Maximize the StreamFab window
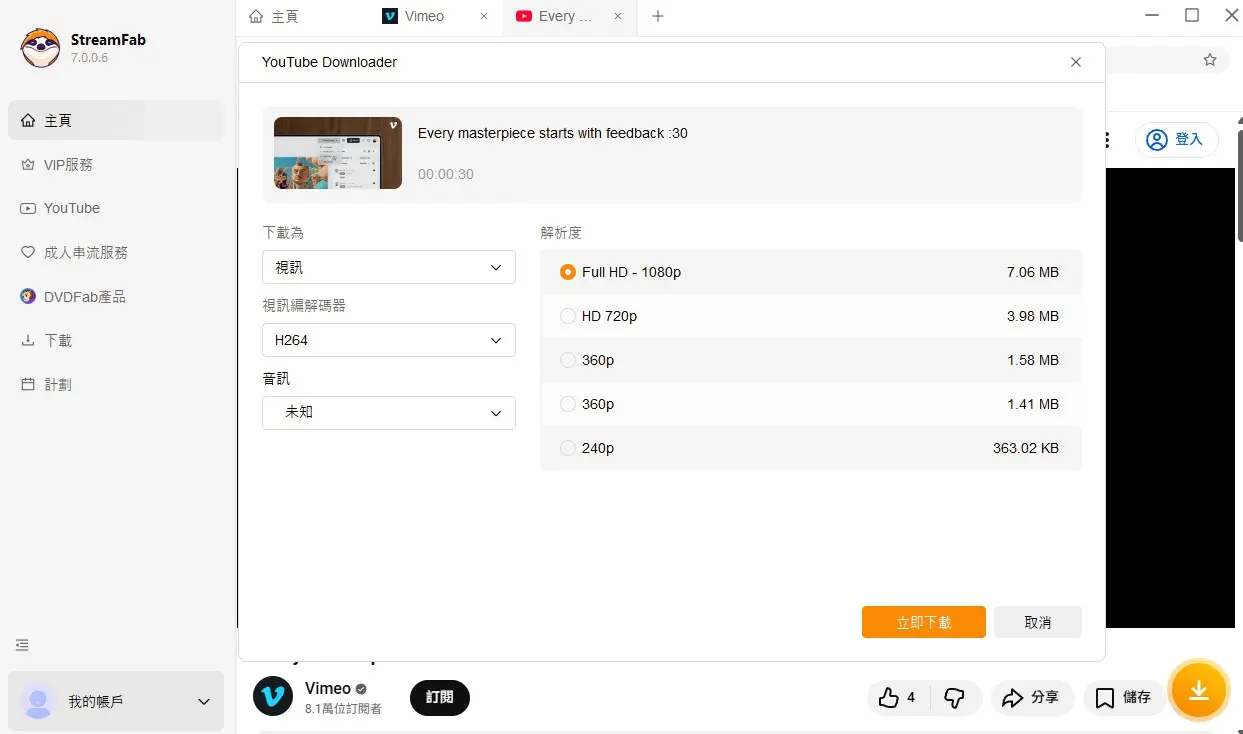The height and width of the screenshot is (734, 1243). (1192, 15)
